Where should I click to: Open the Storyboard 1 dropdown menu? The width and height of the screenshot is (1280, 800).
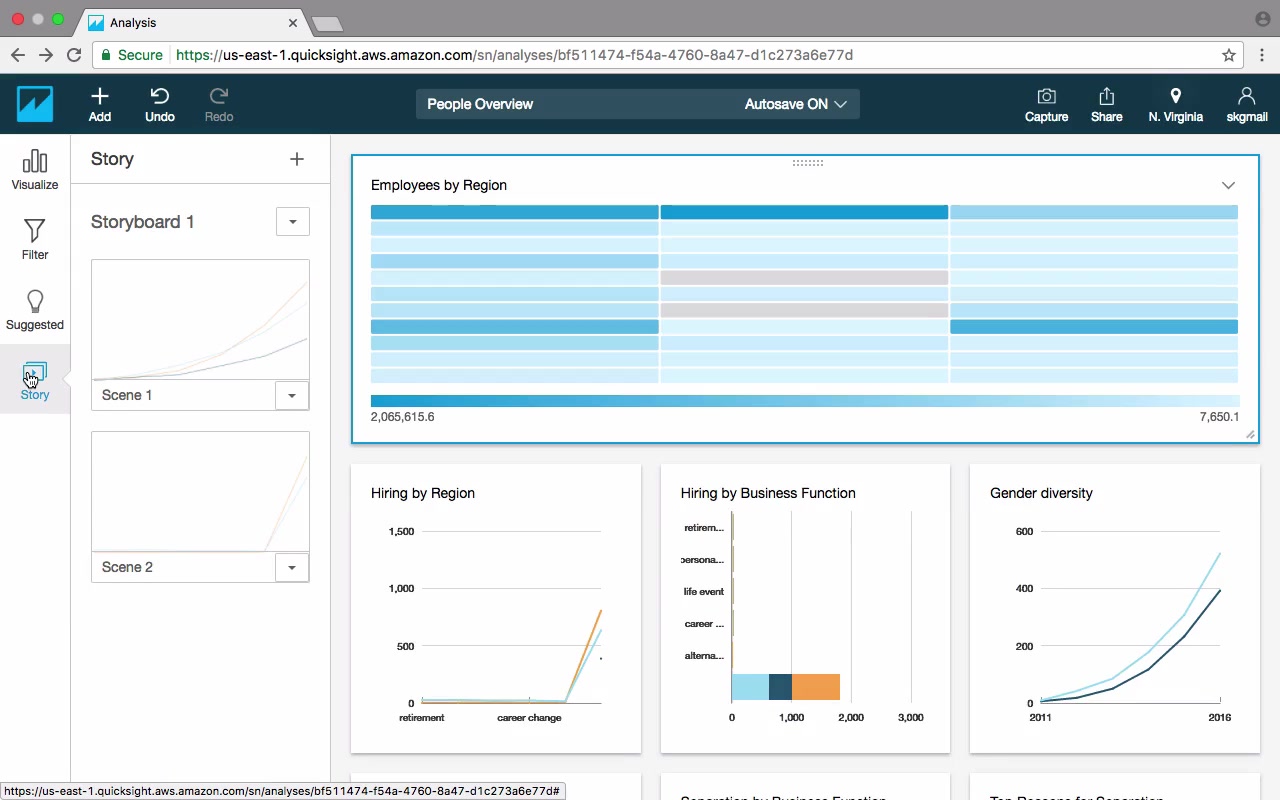[x=293, y=222]
